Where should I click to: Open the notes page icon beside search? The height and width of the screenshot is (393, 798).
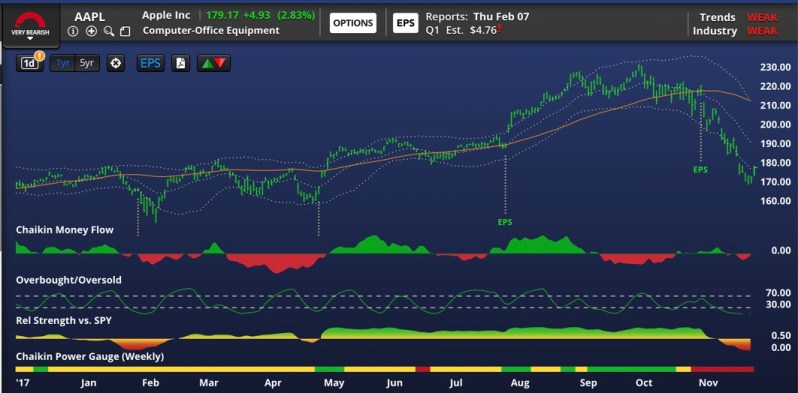pos(125,32)
